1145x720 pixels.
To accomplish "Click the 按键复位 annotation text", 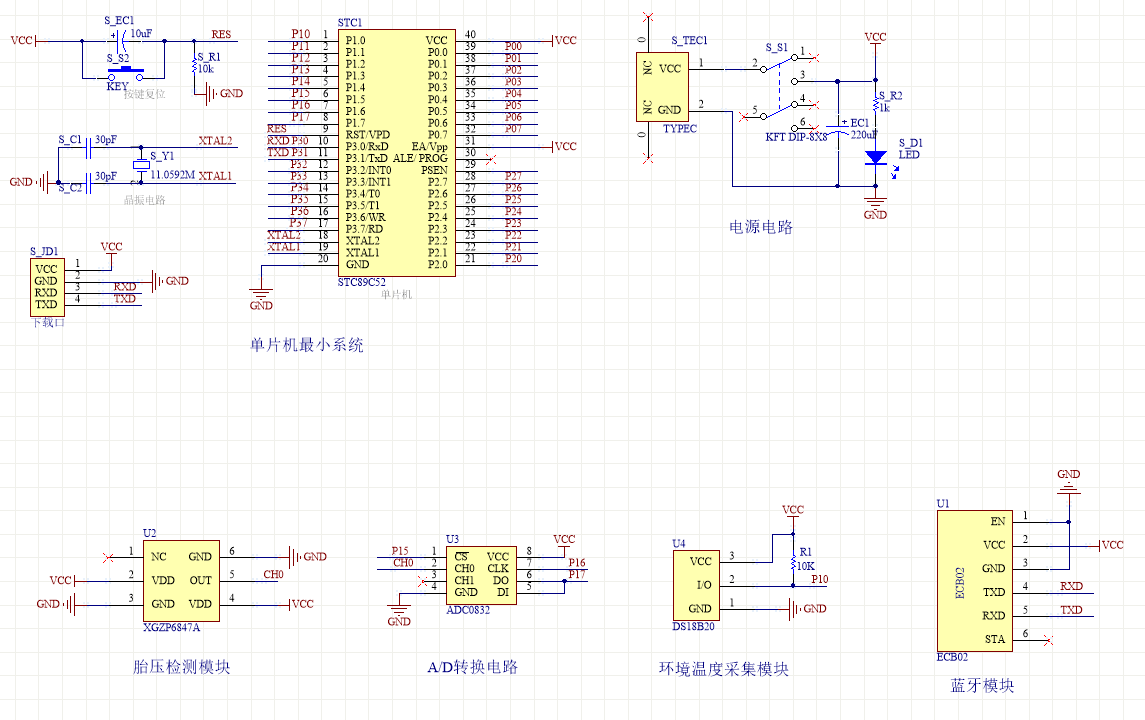I will 145,94.
